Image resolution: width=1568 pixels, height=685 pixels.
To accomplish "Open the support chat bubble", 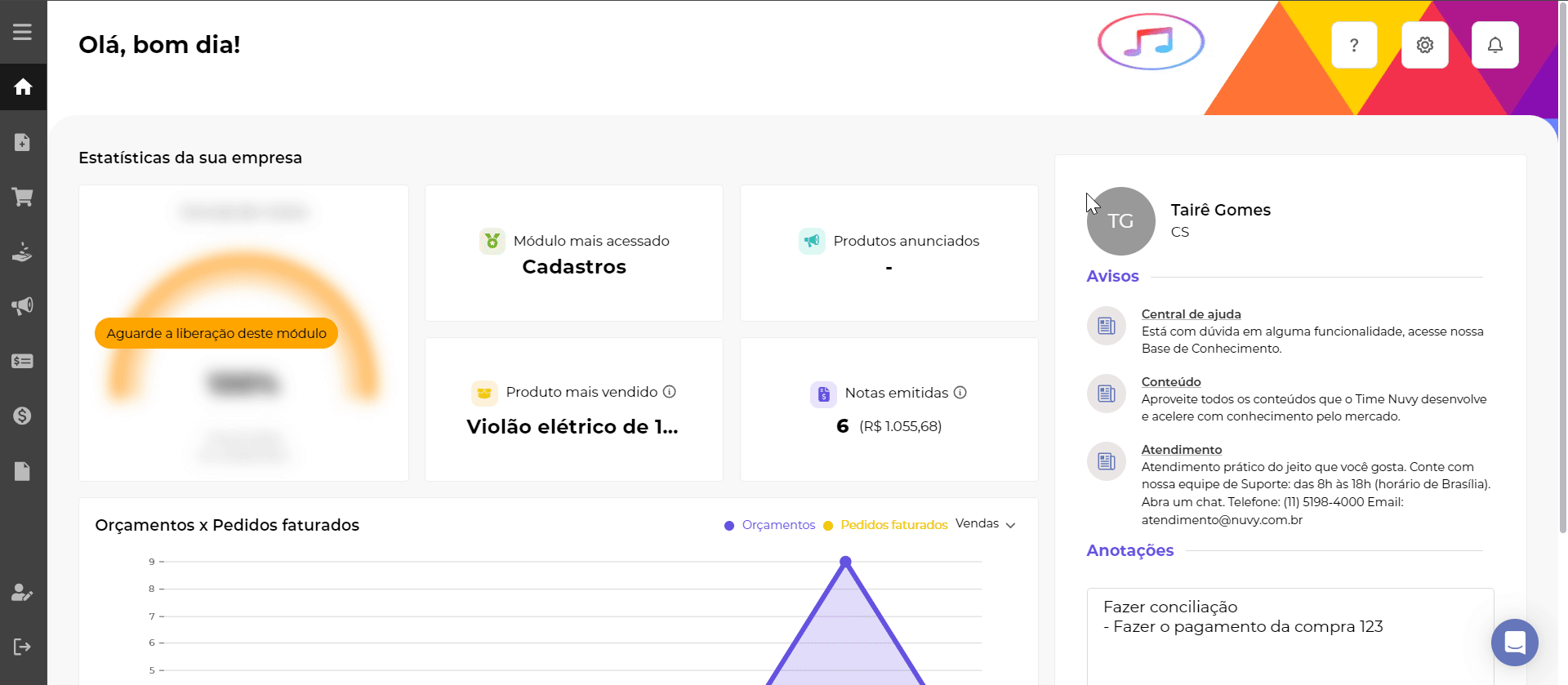I will pyautogui.click(x=1514, y=643).
